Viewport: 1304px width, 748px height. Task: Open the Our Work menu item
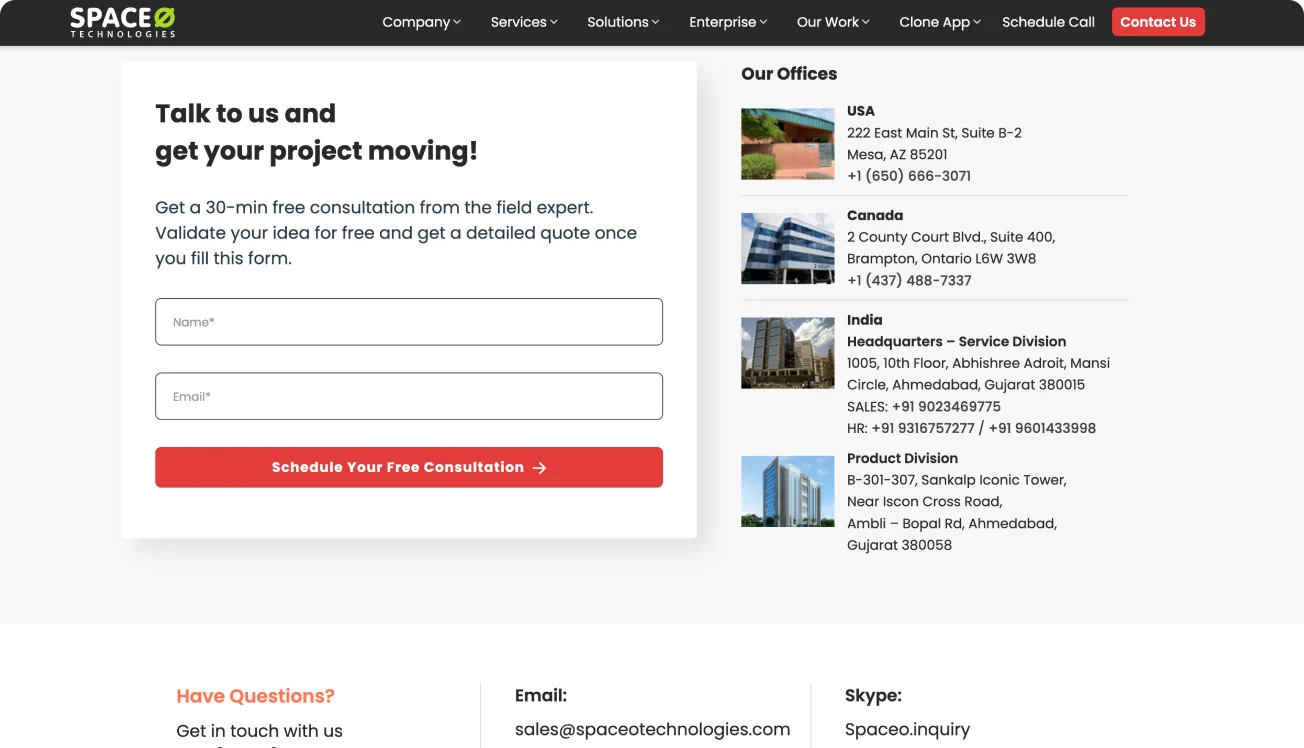[x=828, y=22]
